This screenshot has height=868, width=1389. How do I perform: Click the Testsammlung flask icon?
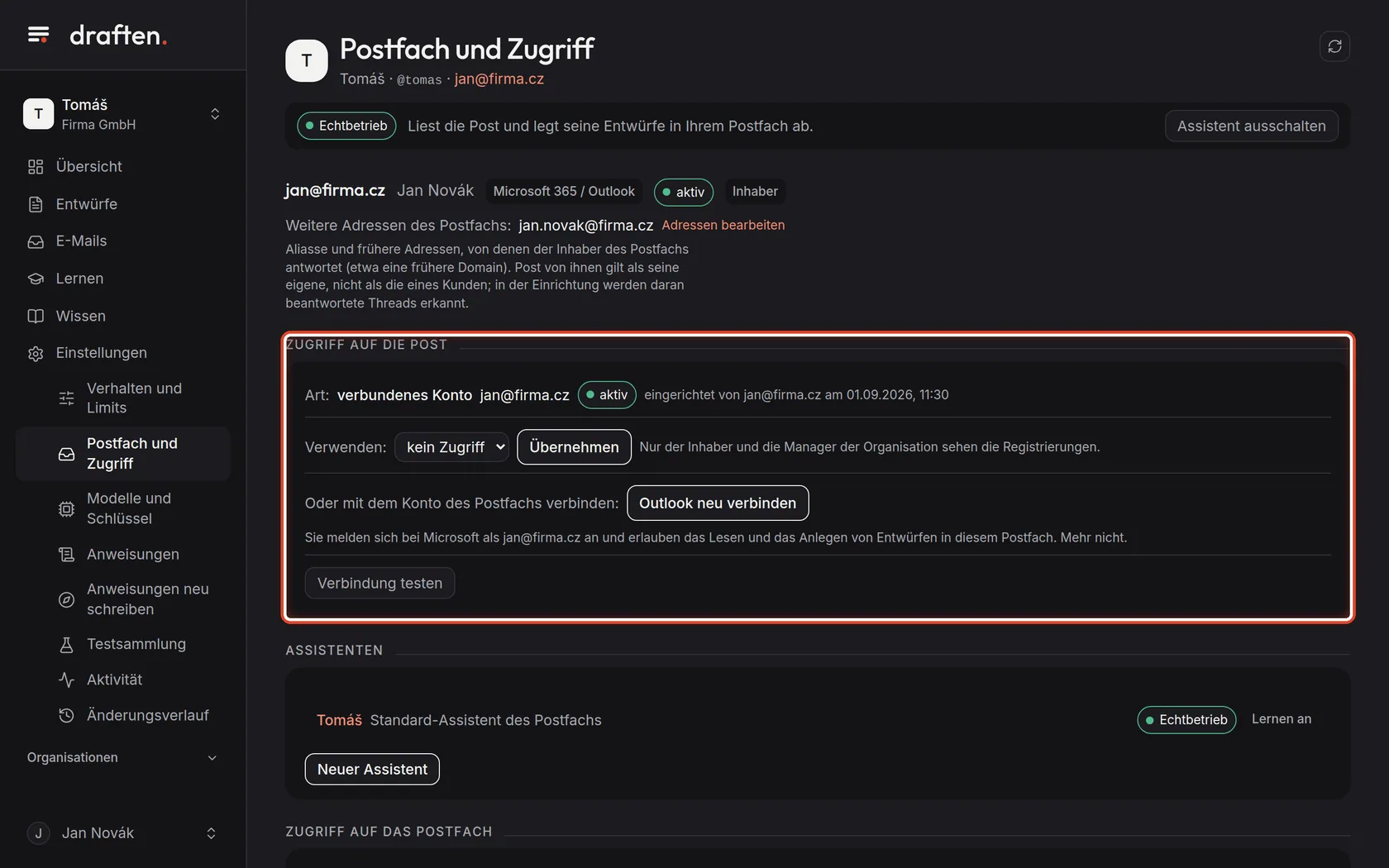pyautogui.click(x=66, y=644)
